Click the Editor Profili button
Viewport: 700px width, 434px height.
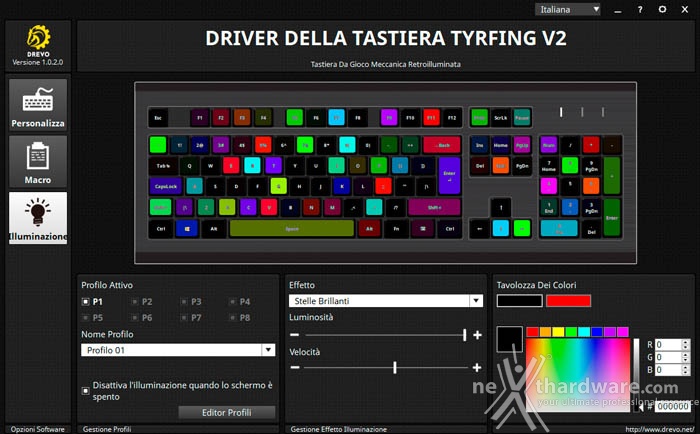tap(227, 413)
